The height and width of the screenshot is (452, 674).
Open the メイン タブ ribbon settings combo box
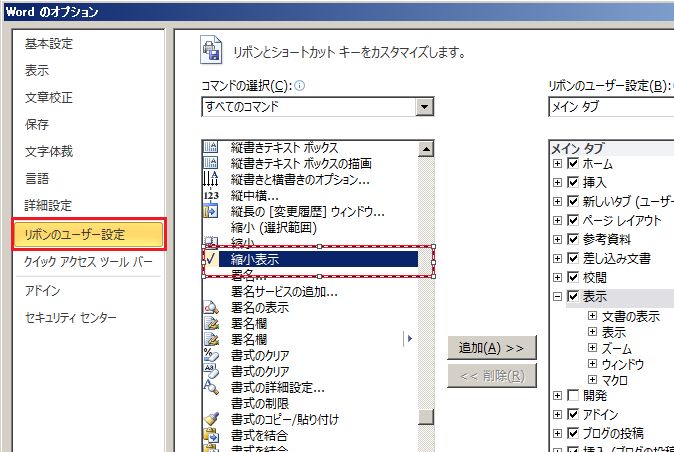[x=611, y=107]
